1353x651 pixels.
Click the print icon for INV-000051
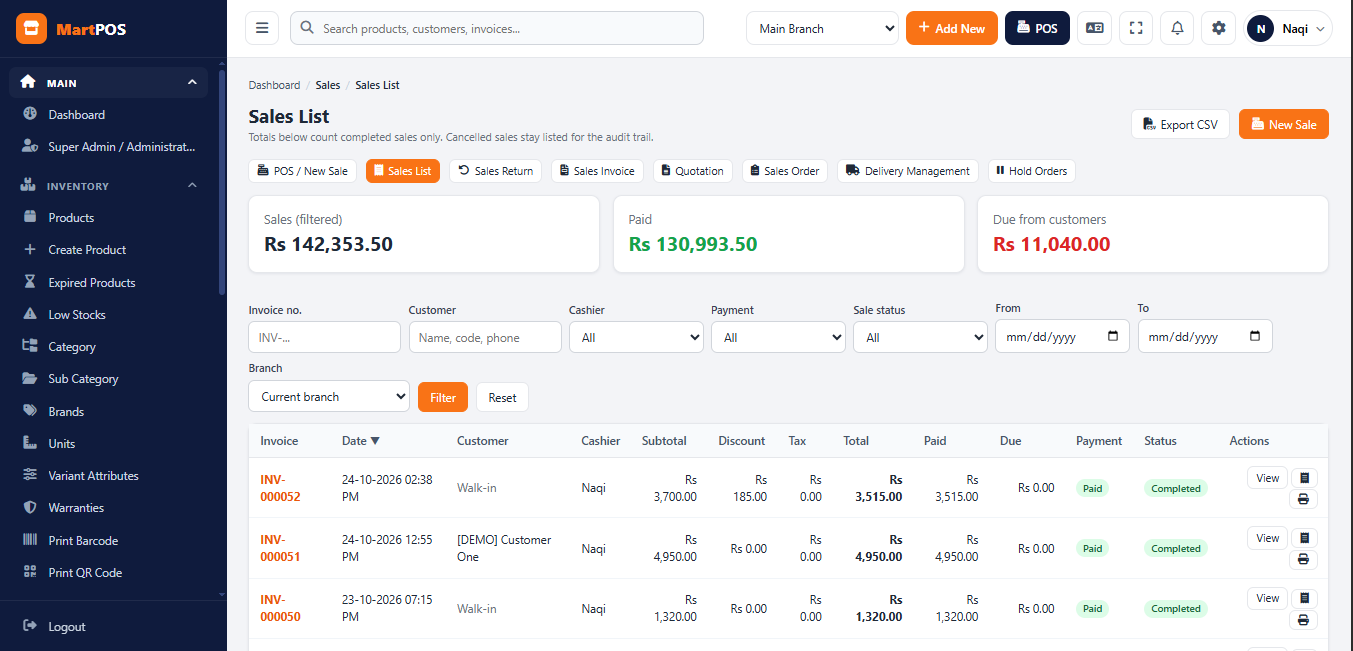[1303, 559]
